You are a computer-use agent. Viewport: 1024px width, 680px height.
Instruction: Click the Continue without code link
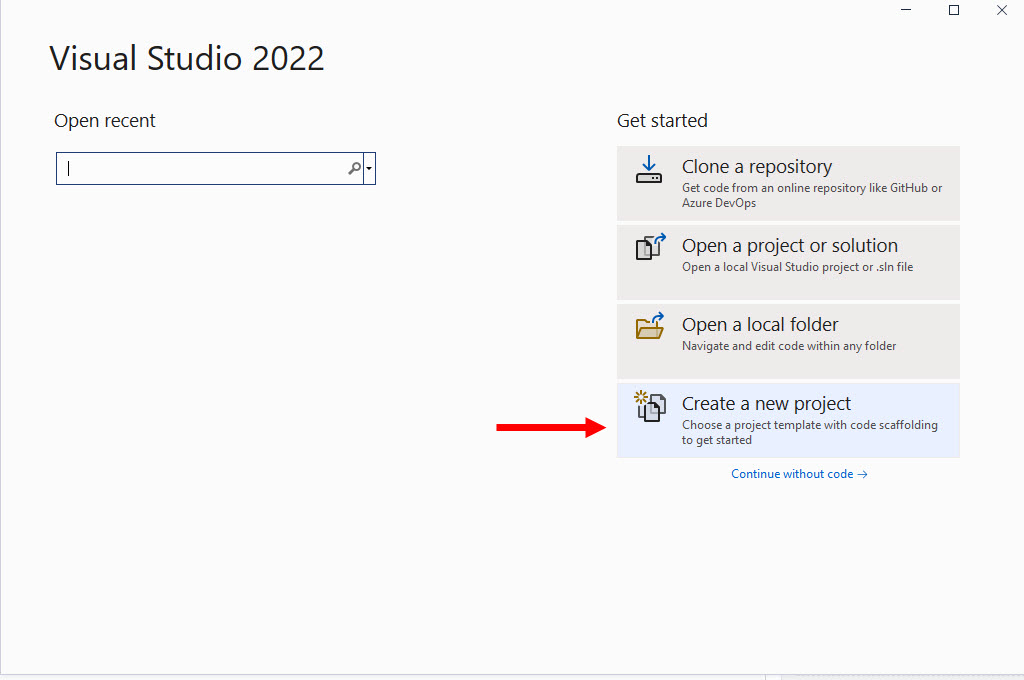tap(793, 473)
